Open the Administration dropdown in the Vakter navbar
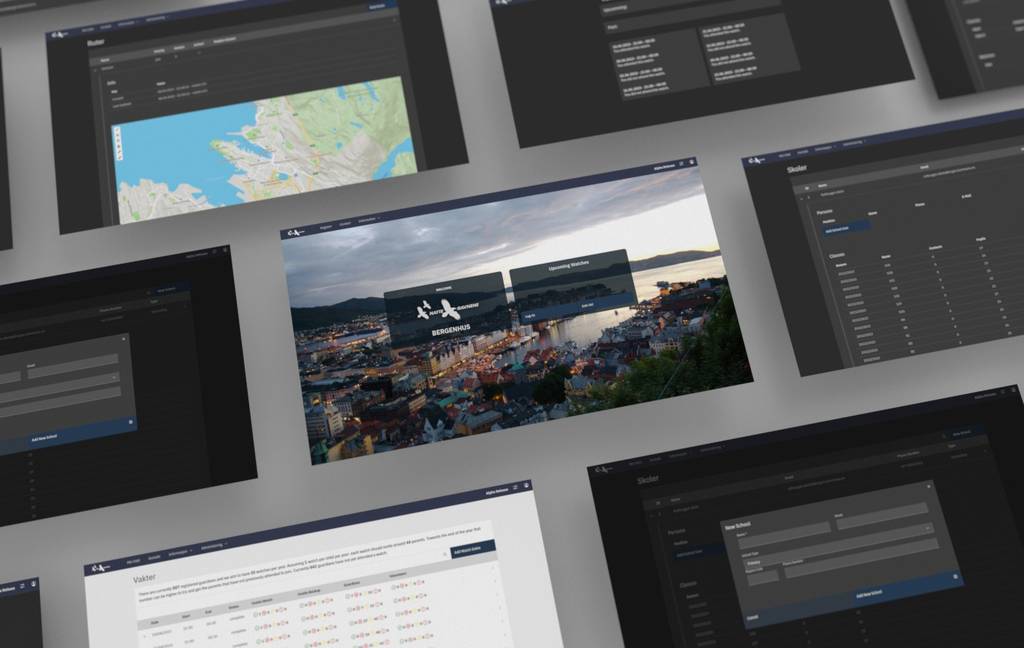This screenshot has width=1024, height=648. [x=213, y=545]
